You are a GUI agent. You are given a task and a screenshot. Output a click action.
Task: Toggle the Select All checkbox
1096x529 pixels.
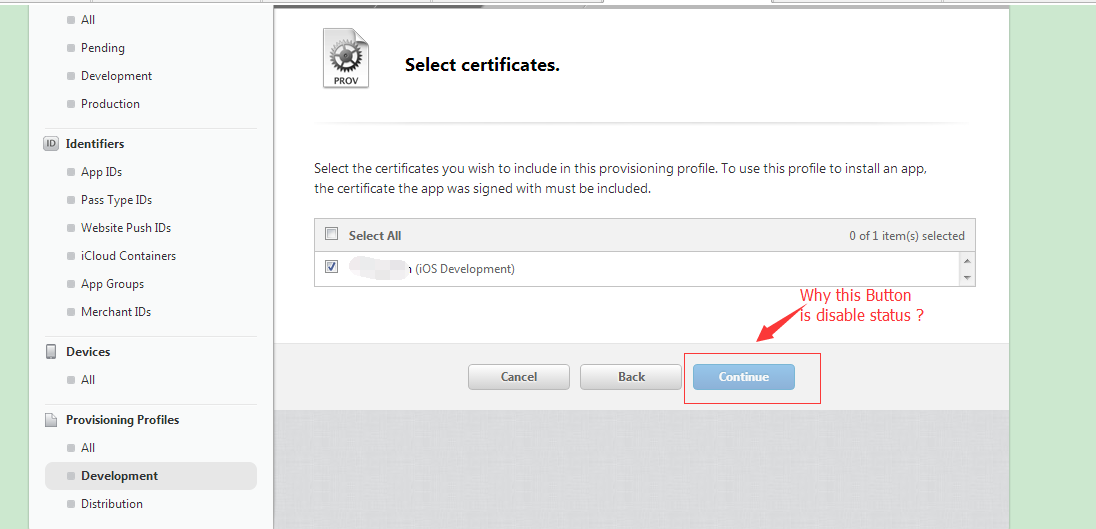332,235
